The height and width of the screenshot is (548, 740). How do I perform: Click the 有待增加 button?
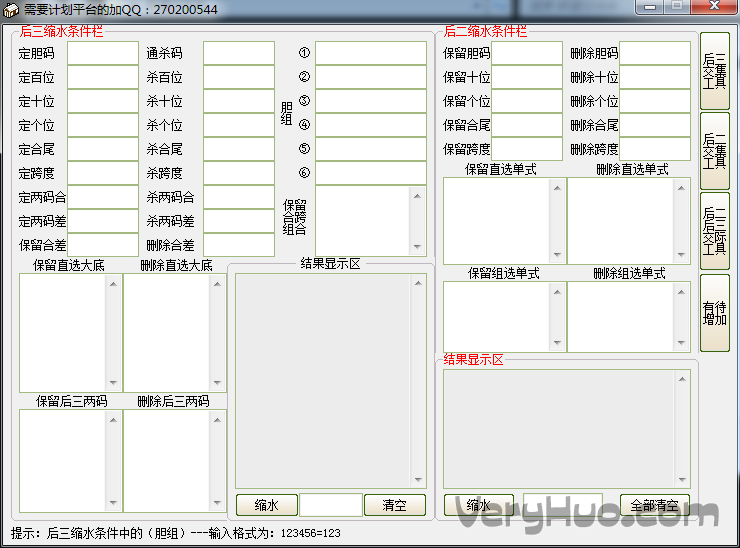714,312
